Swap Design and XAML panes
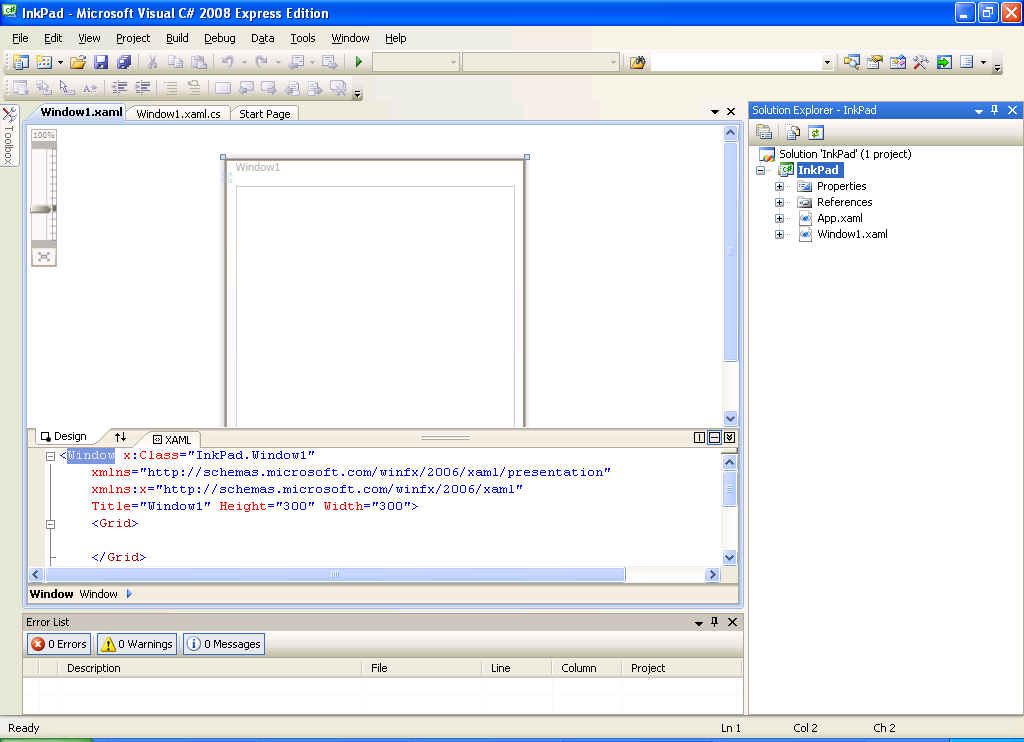This screenshot has width=1024, height=742. point(120,437)
